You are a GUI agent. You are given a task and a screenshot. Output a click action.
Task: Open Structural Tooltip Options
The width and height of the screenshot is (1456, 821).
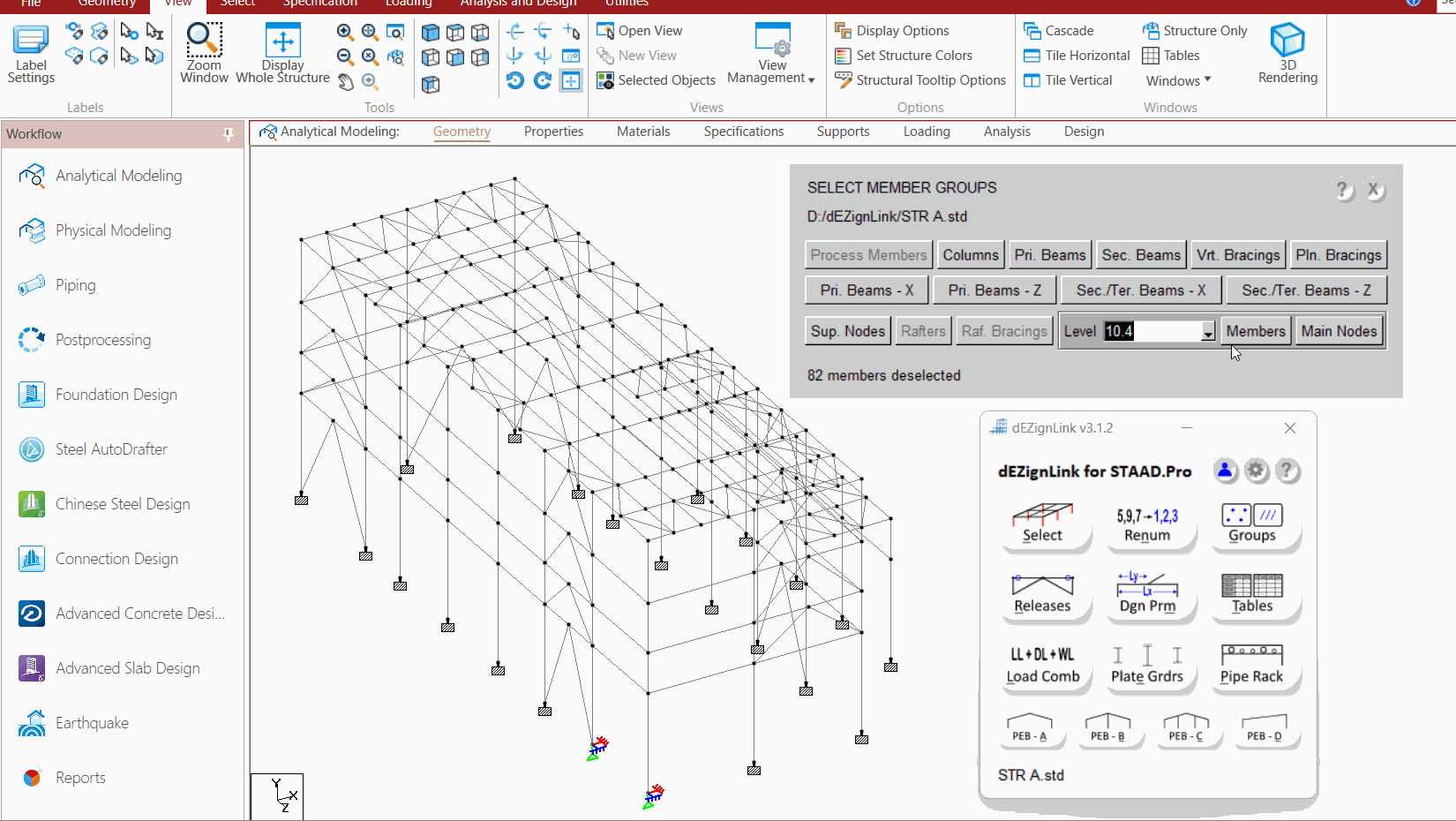[x=920, y=80]
